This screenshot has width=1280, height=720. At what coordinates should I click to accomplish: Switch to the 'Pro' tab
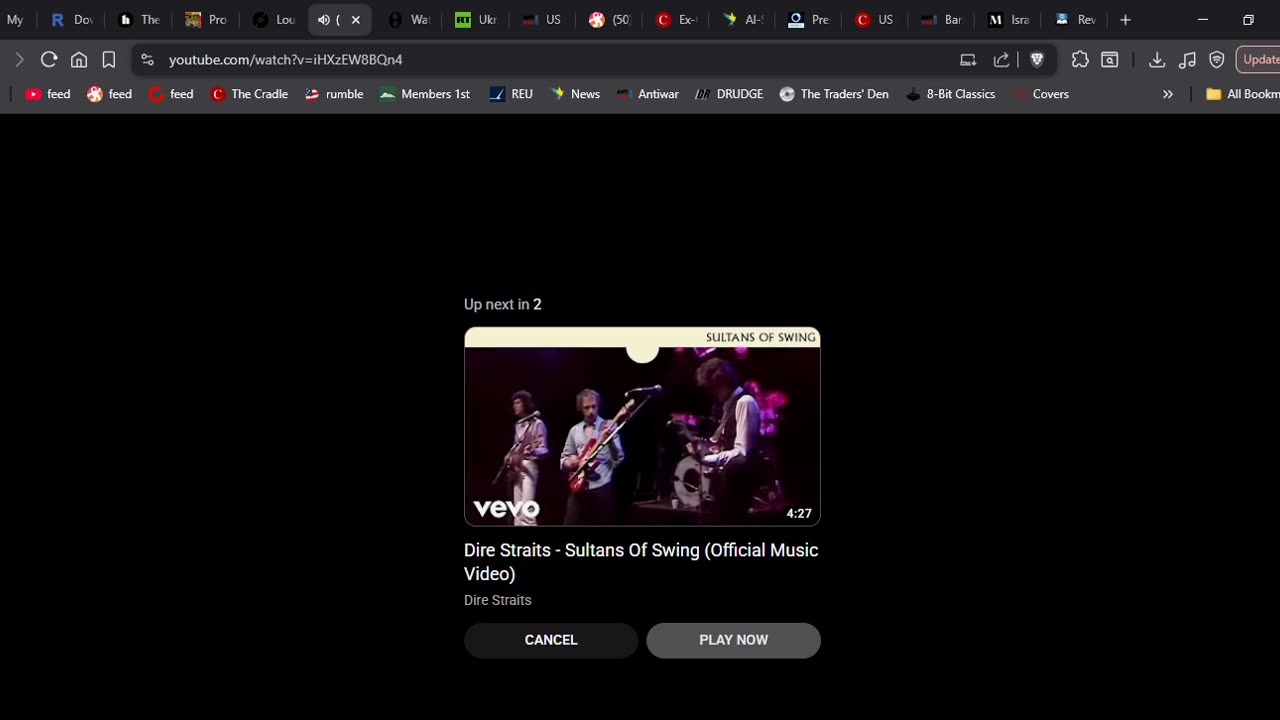pos(206,20)
